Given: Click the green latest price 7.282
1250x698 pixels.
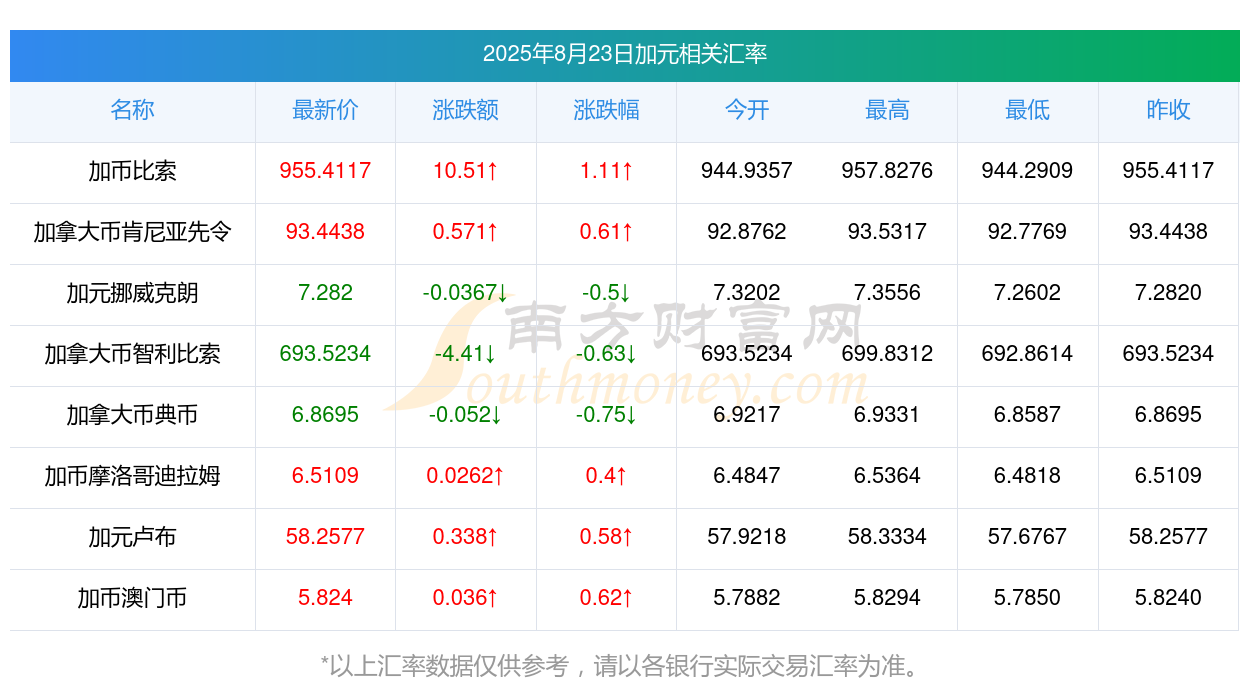Looking at the screenshot, I should pyautogui.click(x=325, y=293).
